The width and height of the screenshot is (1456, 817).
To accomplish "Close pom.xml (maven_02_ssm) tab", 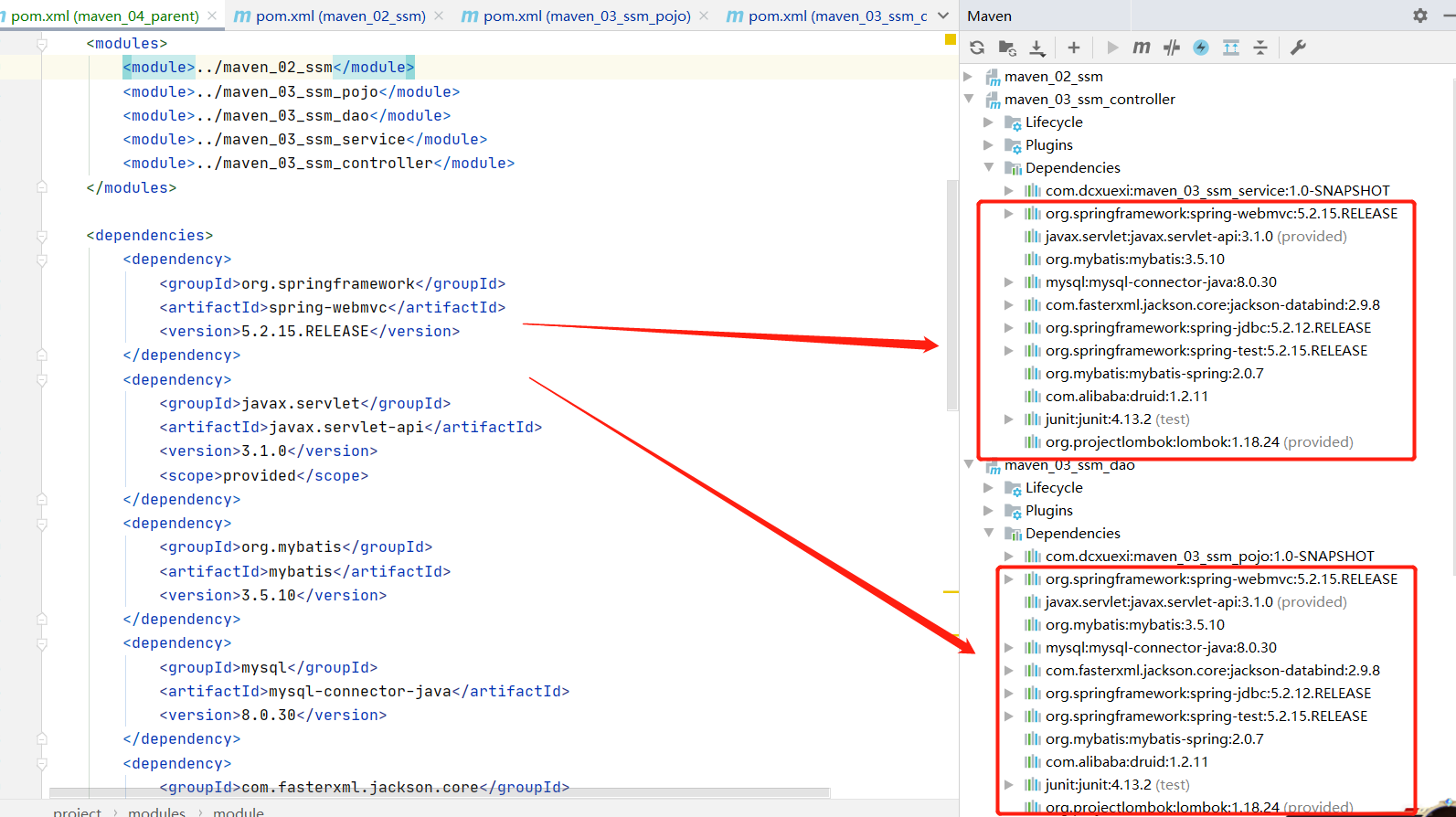I will [439, 16].
